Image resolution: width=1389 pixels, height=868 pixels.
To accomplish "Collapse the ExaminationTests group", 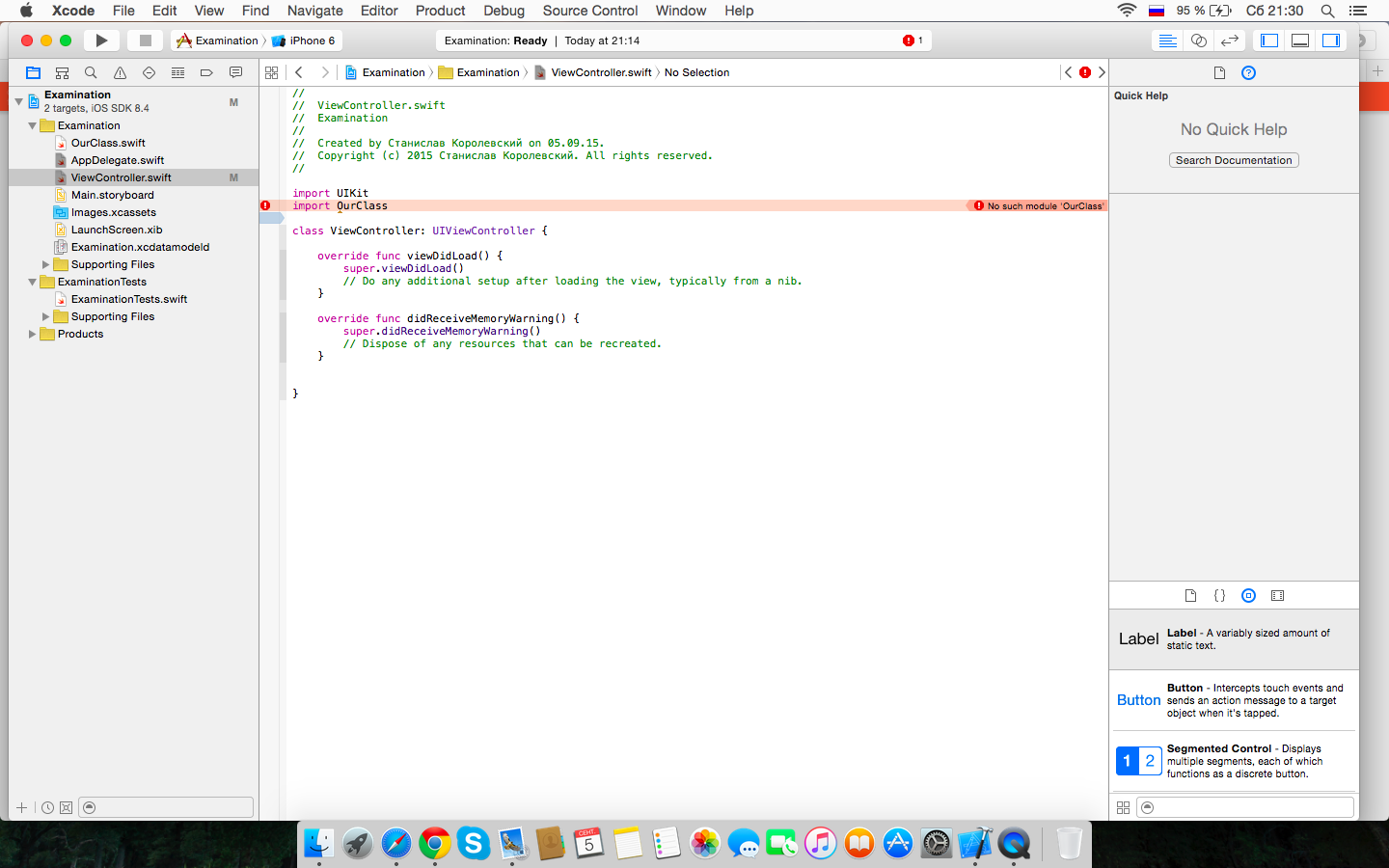I will point(32,282).
